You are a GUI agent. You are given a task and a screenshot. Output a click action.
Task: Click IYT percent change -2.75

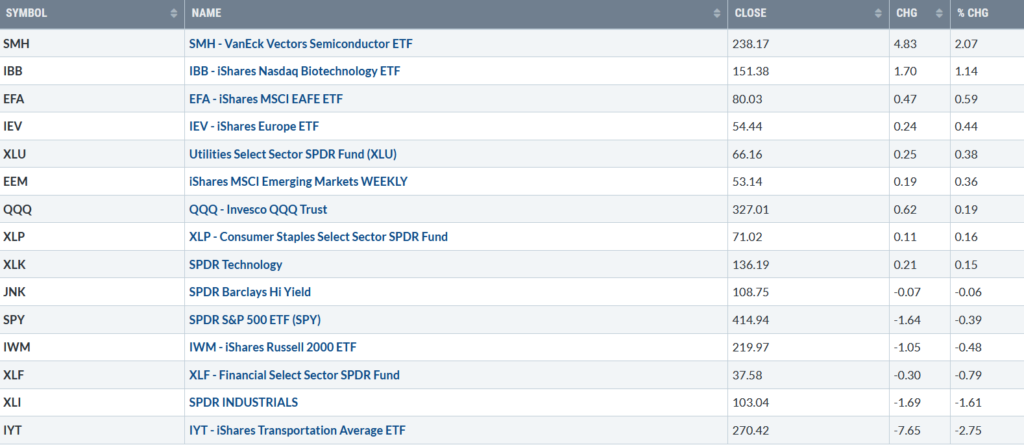pyautogui.click(x=968, y=431)
